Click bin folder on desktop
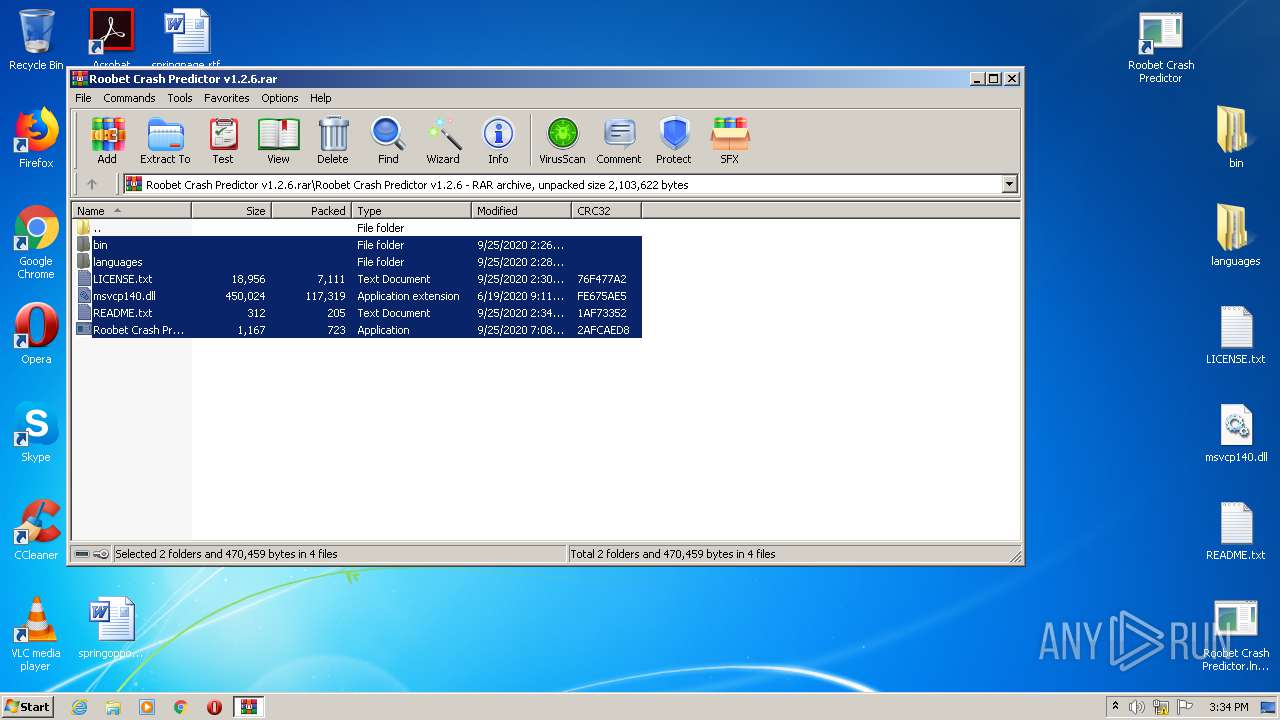The height and width of the screenshot is (720, 1280). pyautogui.click(x=1236, y=138)
